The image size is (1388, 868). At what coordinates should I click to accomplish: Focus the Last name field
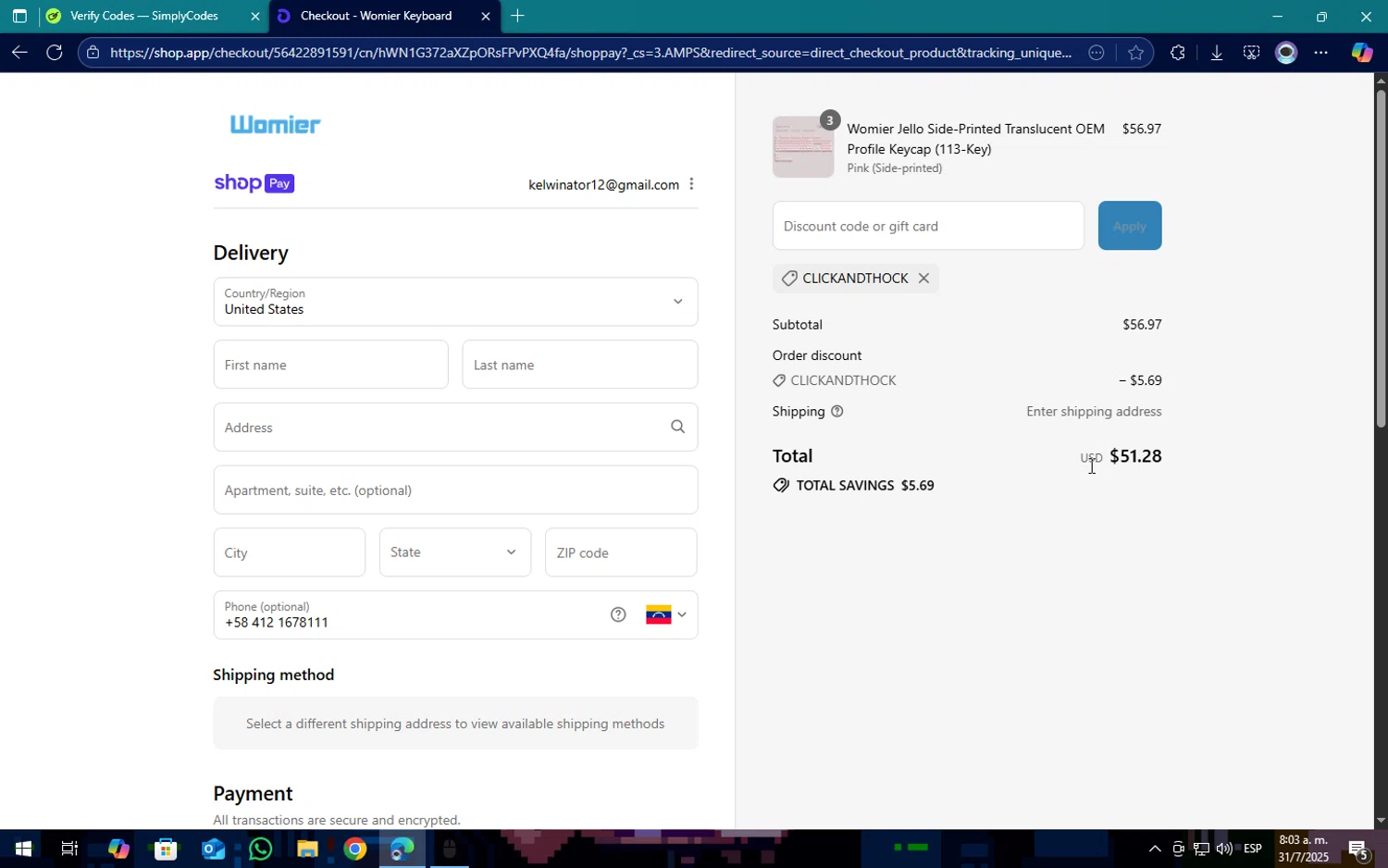tap(579, 365)
